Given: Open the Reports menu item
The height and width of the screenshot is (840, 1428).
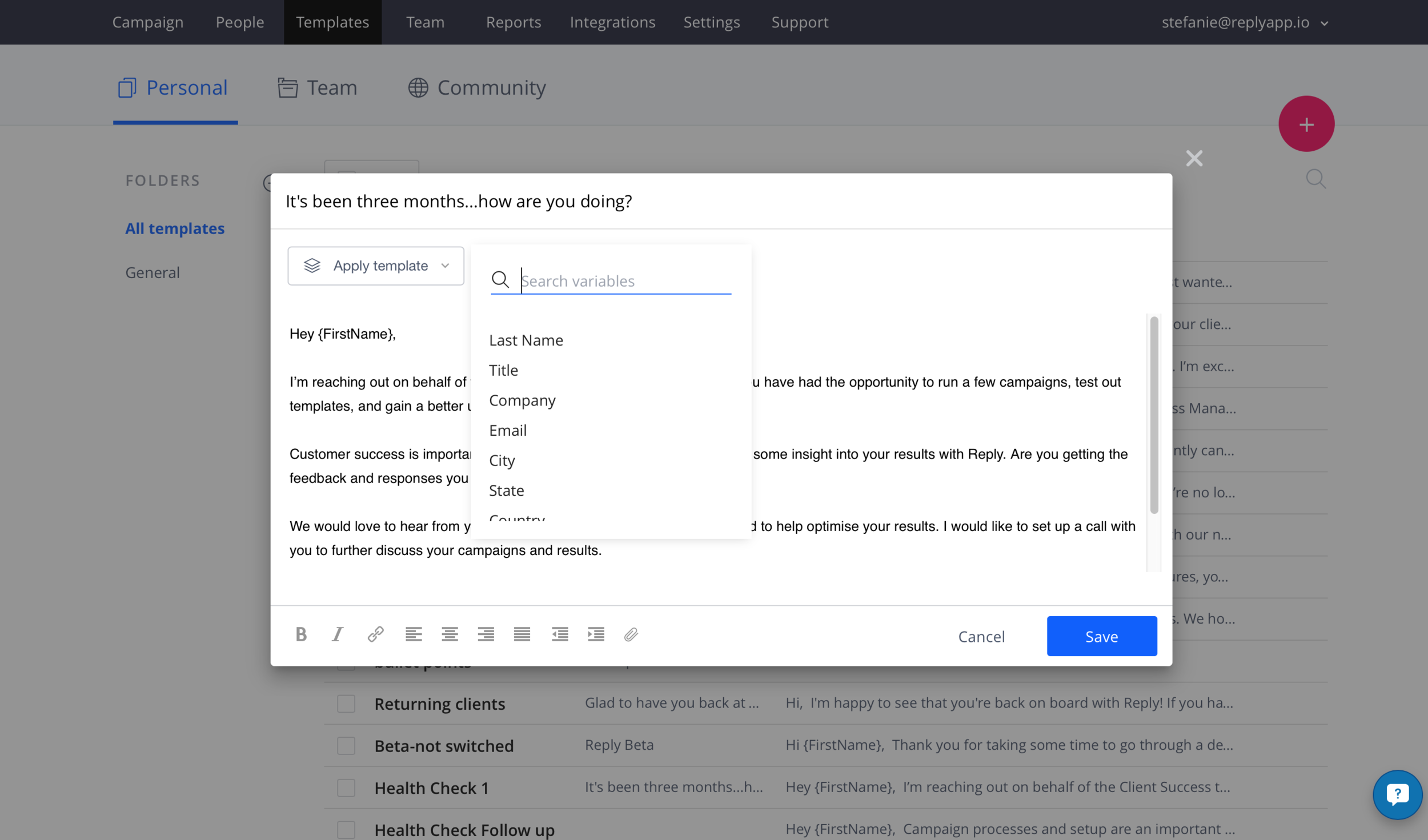Looking at the screenshot, I should pos(513,22).
